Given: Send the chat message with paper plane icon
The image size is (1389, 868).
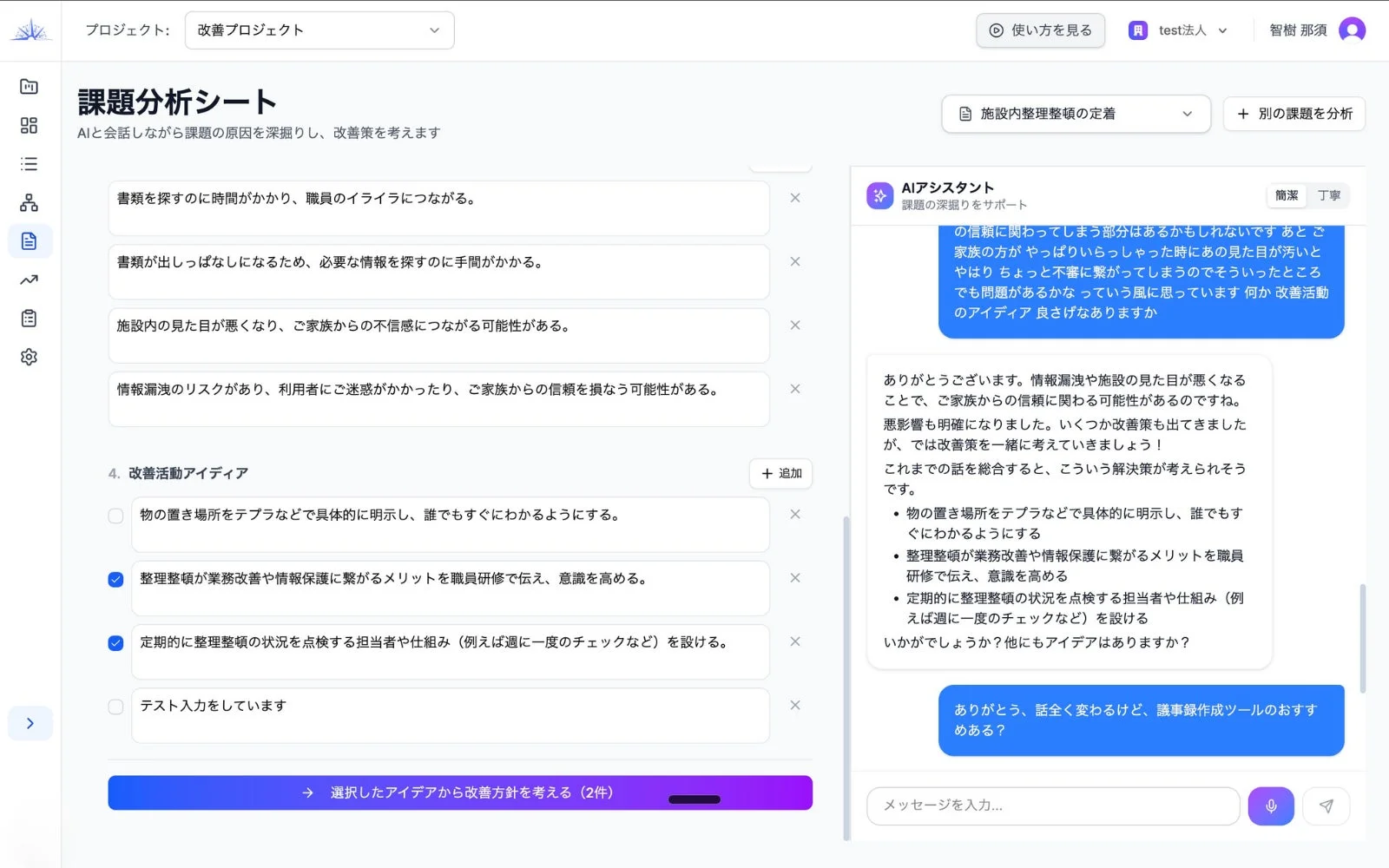Looking at the screenshot, I should [1326, 806].
